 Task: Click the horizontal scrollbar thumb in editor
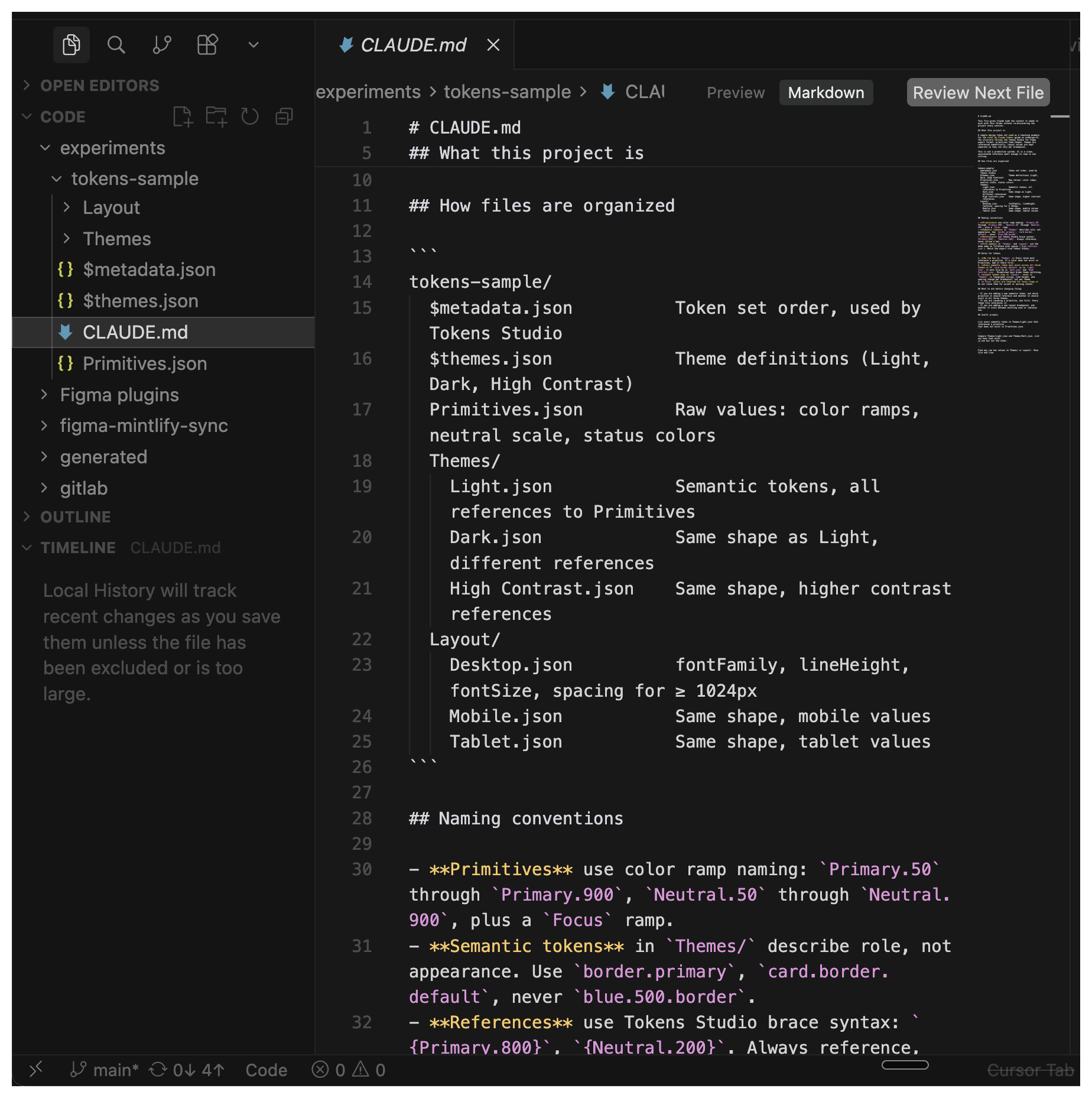point(905,1065)
